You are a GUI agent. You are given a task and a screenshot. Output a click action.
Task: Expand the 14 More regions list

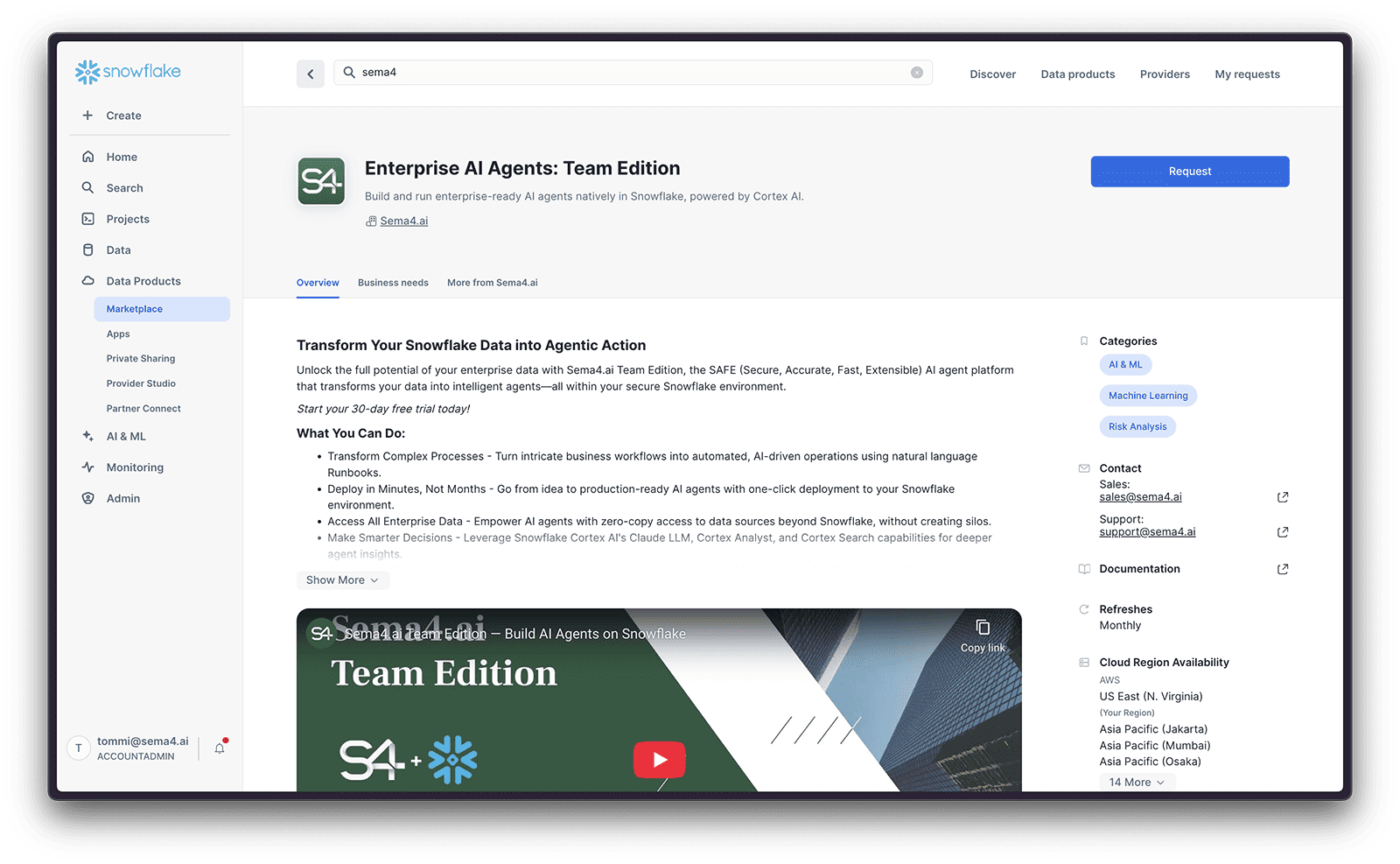coord(1137,781)
